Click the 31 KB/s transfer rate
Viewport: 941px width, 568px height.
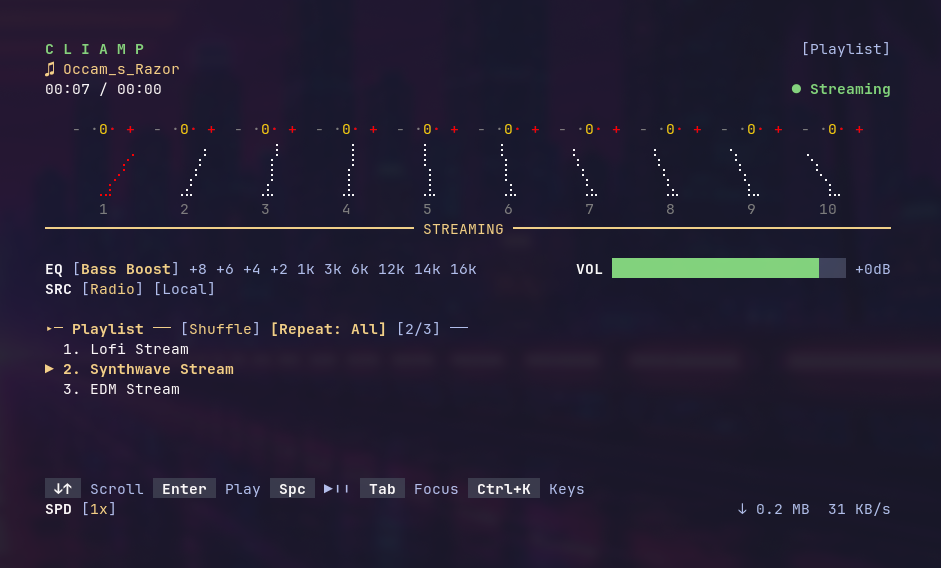pyautogui.click(x=859, y=509)
